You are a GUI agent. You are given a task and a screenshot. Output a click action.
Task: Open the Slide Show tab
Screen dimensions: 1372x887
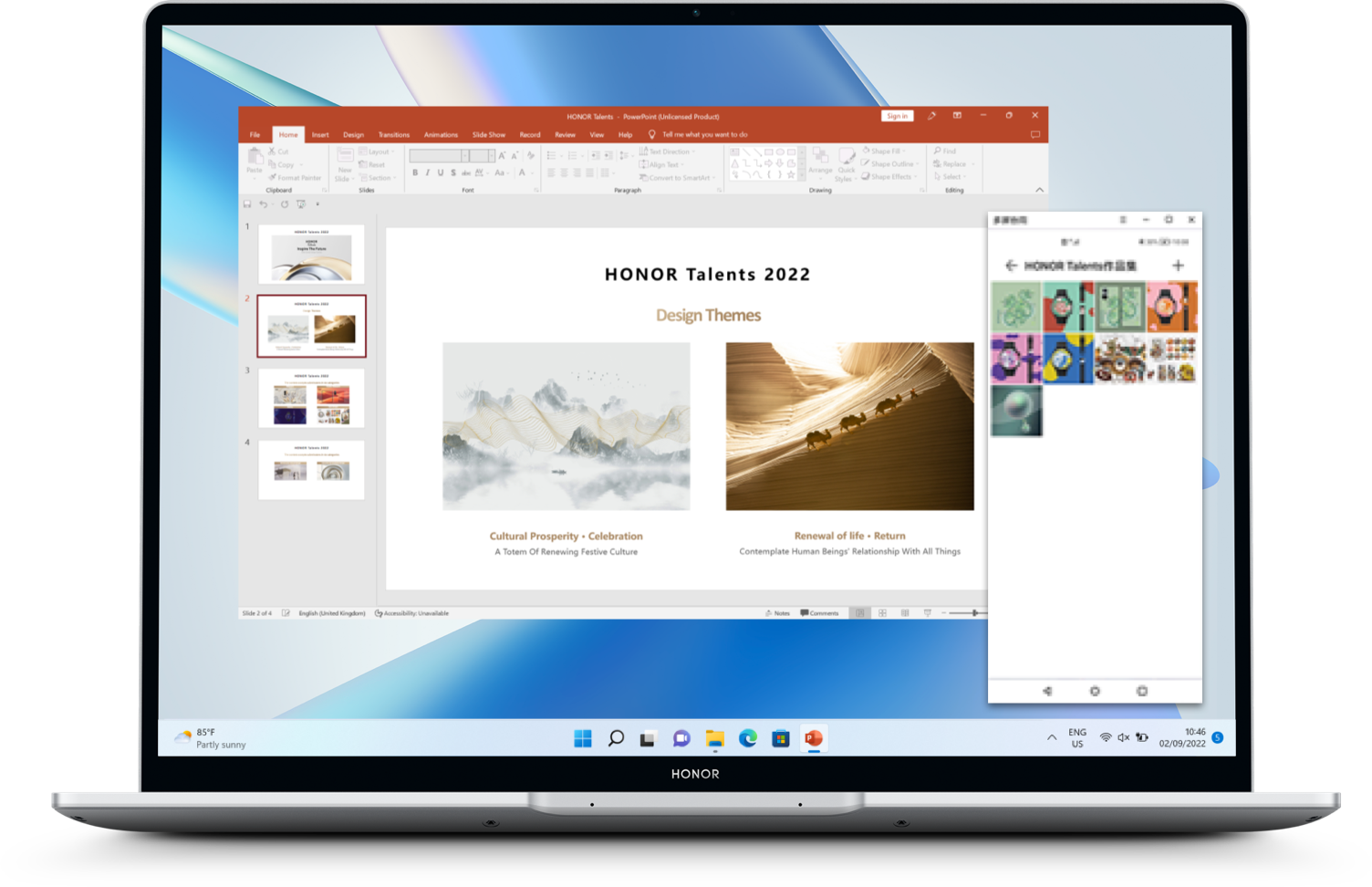488,135
